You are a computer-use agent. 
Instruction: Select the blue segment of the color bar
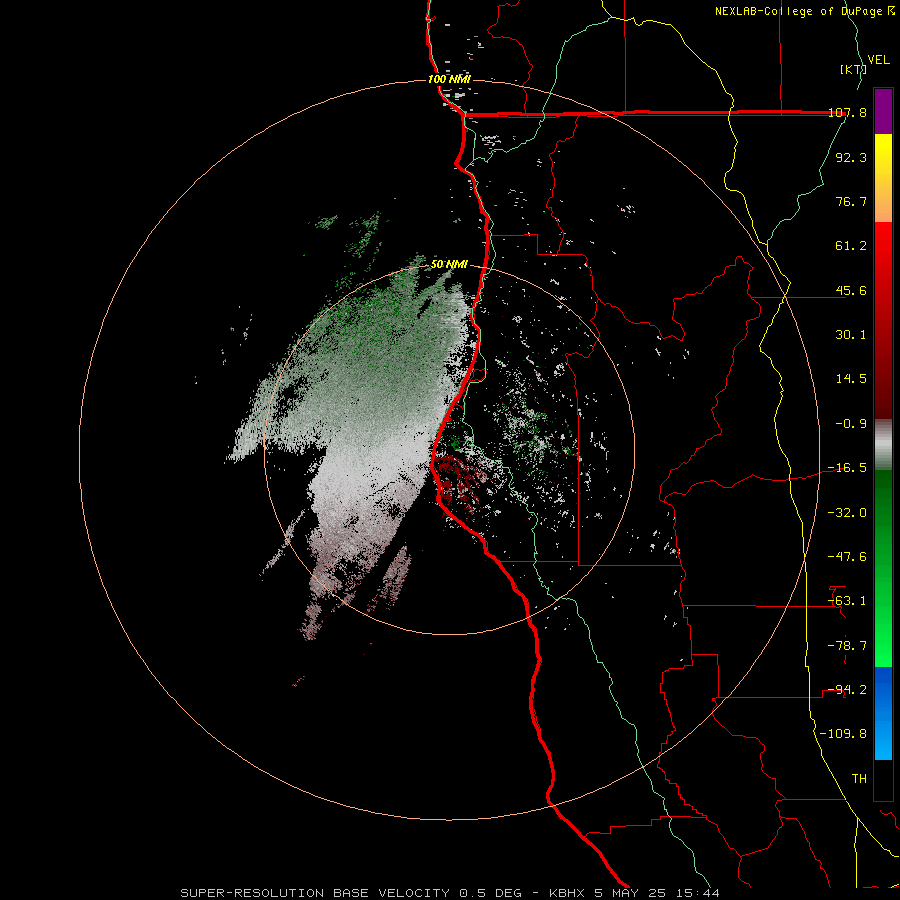pos(883,713)
